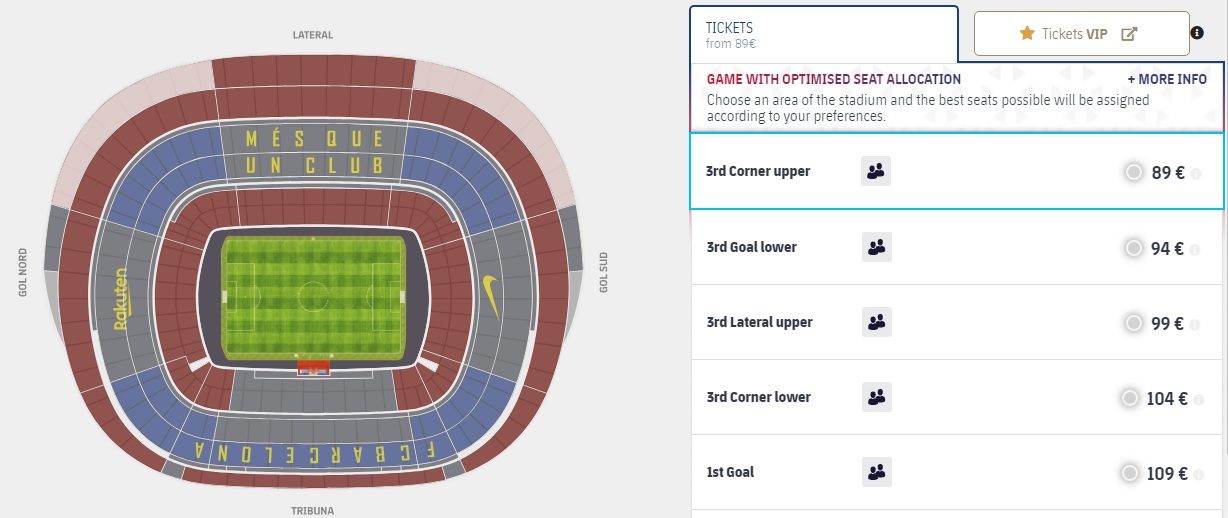Expand + MORE INFO on seat allocation
1228x518 pixels.
1166,79
